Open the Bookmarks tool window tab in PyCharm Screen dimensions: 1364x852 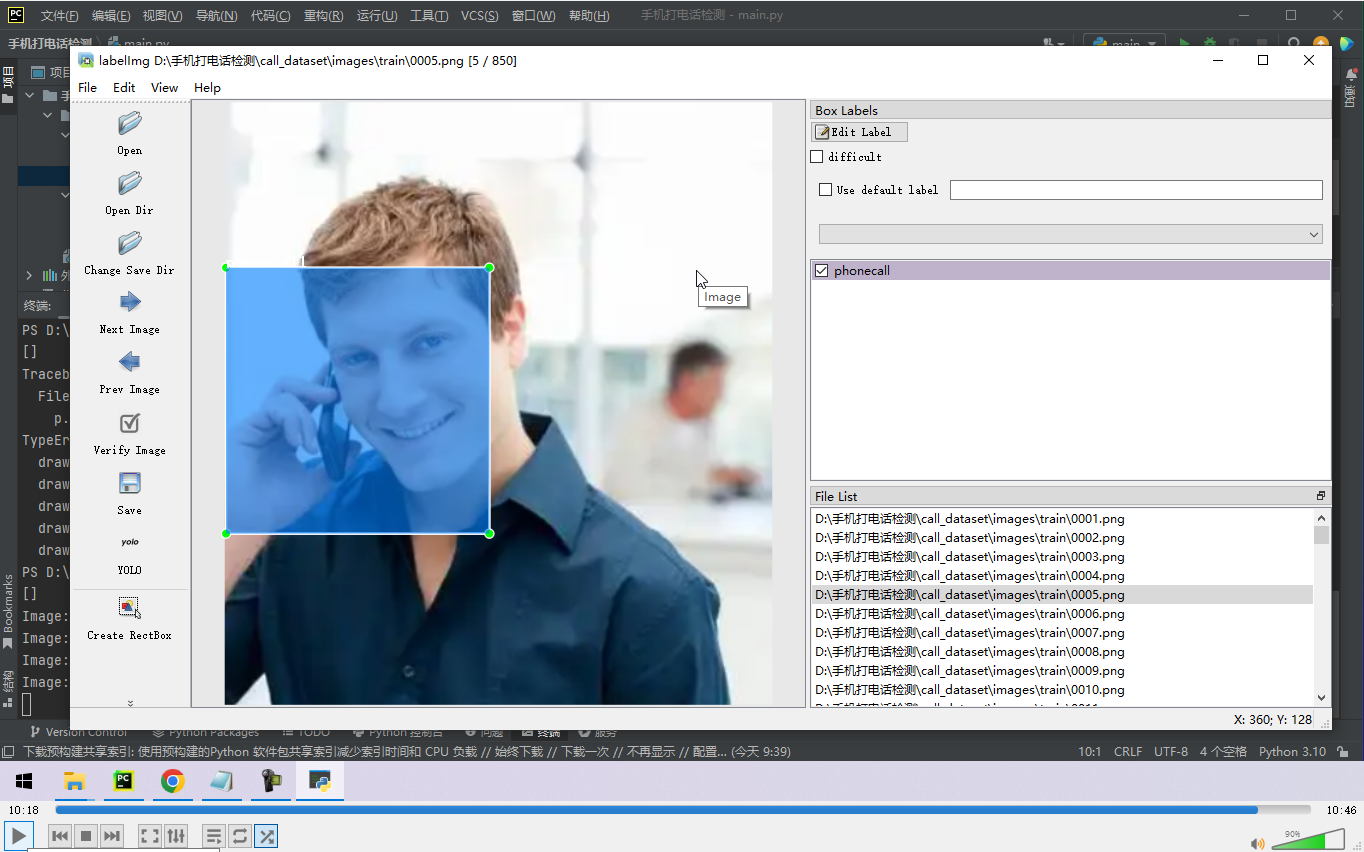[9, 610]
